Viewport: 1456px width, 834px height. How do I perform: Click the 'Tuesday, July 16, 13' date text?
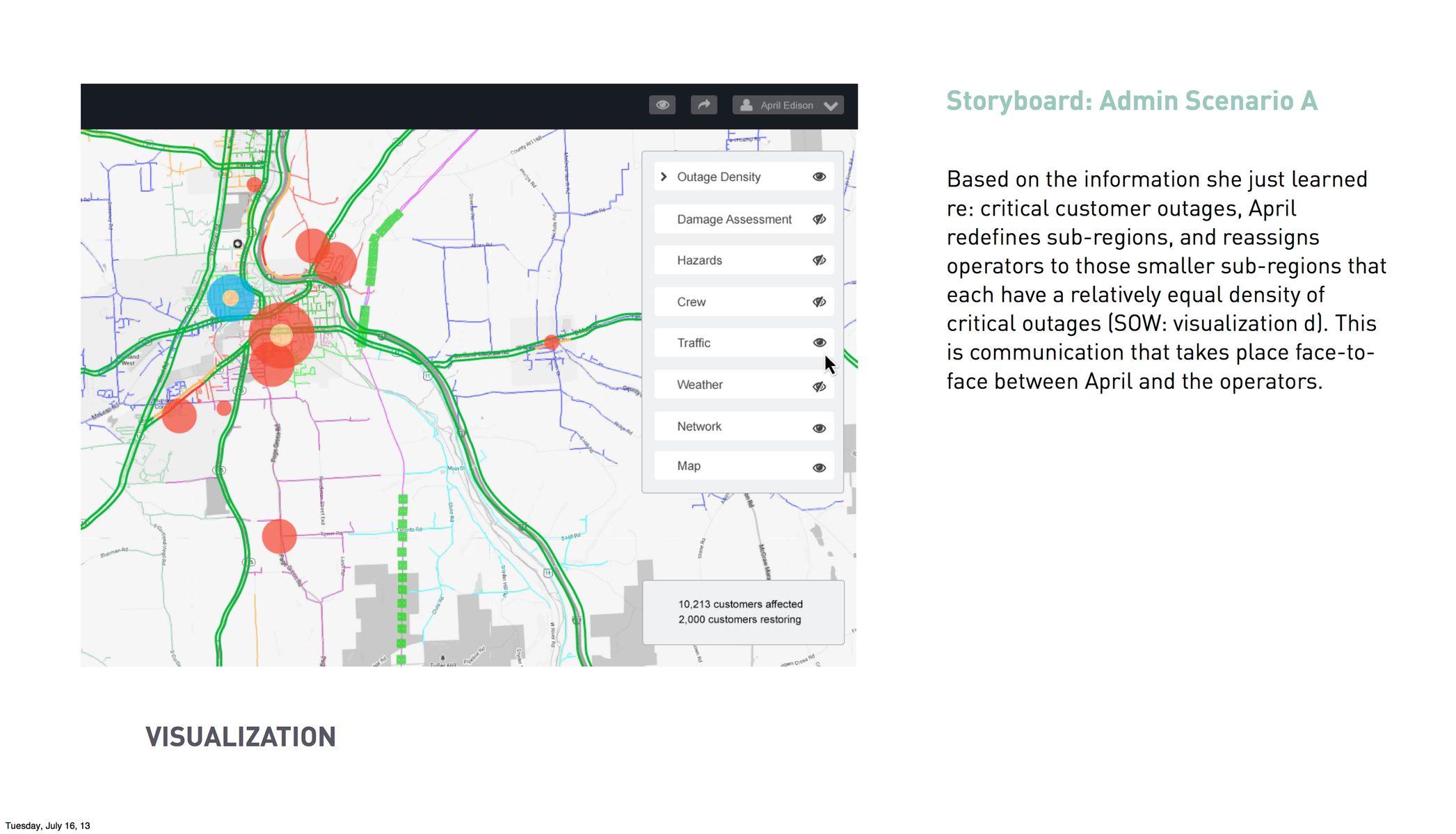point(47,826)
